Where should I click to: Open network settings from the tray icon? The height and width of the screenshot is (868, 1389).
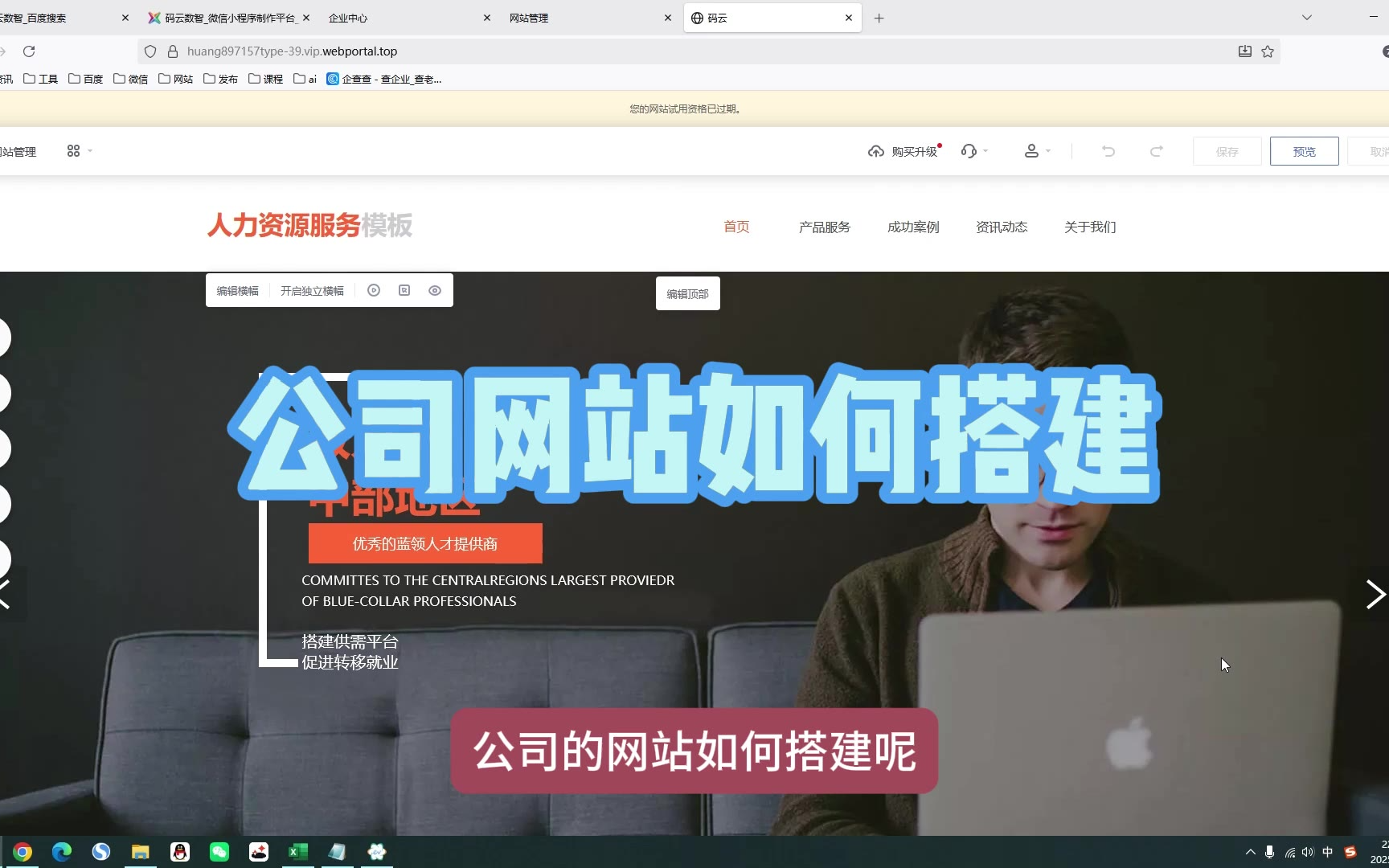click(x=1289, y=853)
